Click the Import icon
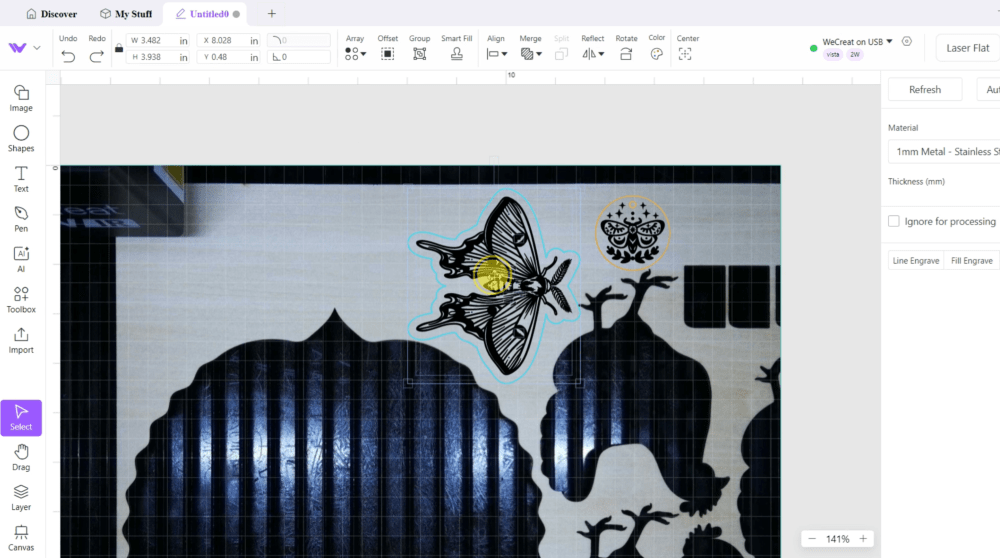The width and height of the screenshot is (1000, 558). (21, 340)
